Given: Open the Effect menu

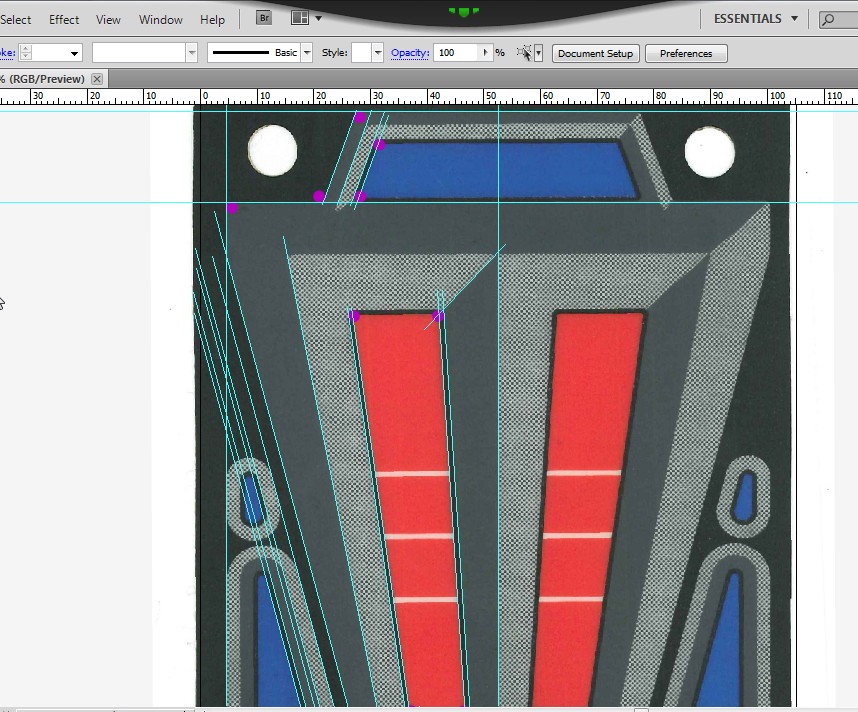Looking at the screenshot, I should 64,19.
